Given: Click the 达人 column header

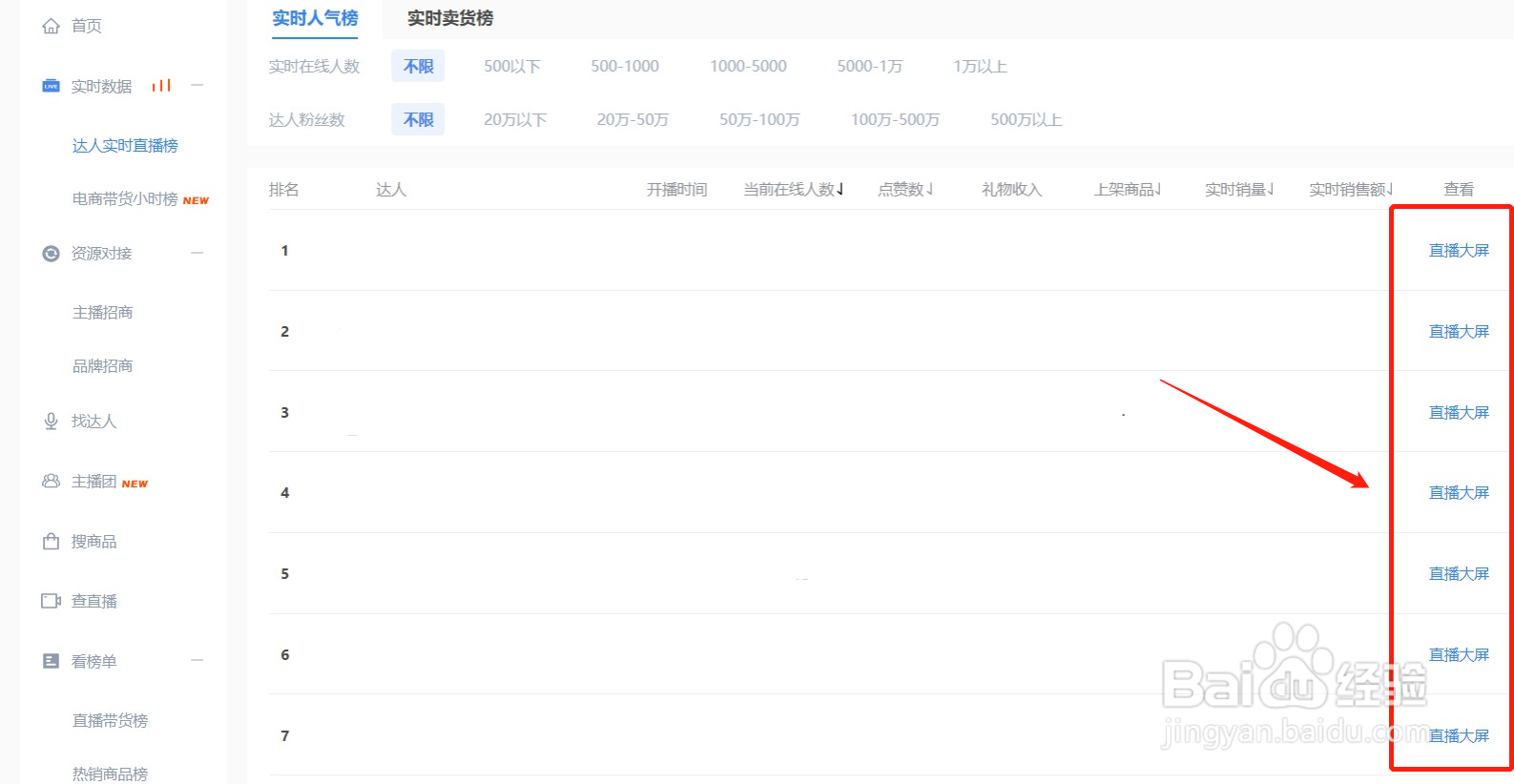Looking at the screenshot, I should point(391,190).
